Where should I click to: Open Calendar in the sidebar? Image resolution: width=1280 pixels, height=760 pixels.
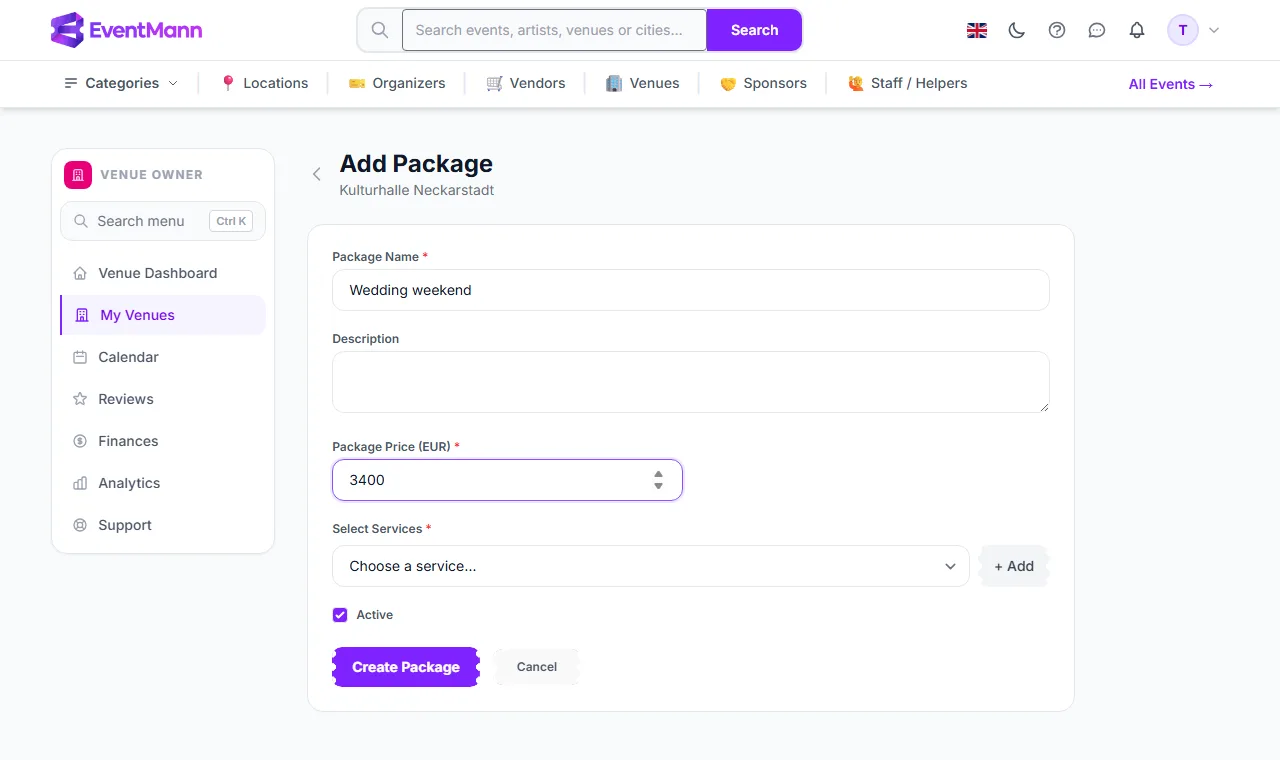pyautogui.click(x=163, y=357)
